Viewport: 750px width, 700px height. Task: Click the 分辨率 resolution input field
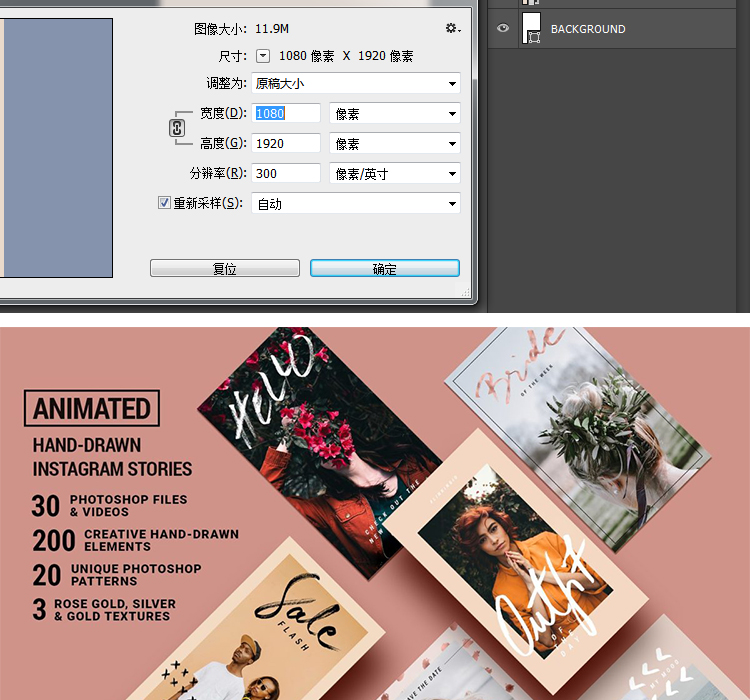[x=286, y=174]
